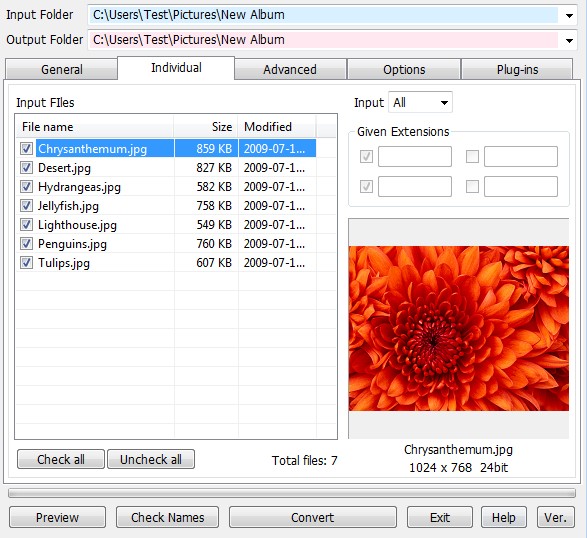Open the Input filter All dropdown
Viewport: 587px width, 538px height.
pos(420,102)
